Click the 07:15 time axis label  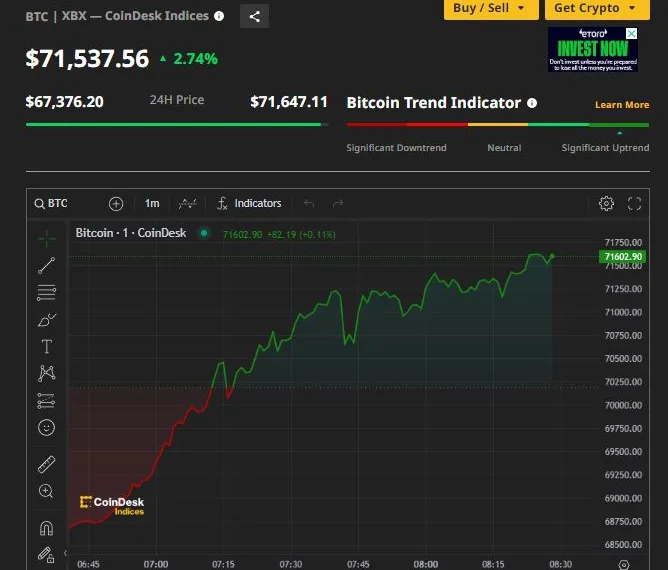223,564
